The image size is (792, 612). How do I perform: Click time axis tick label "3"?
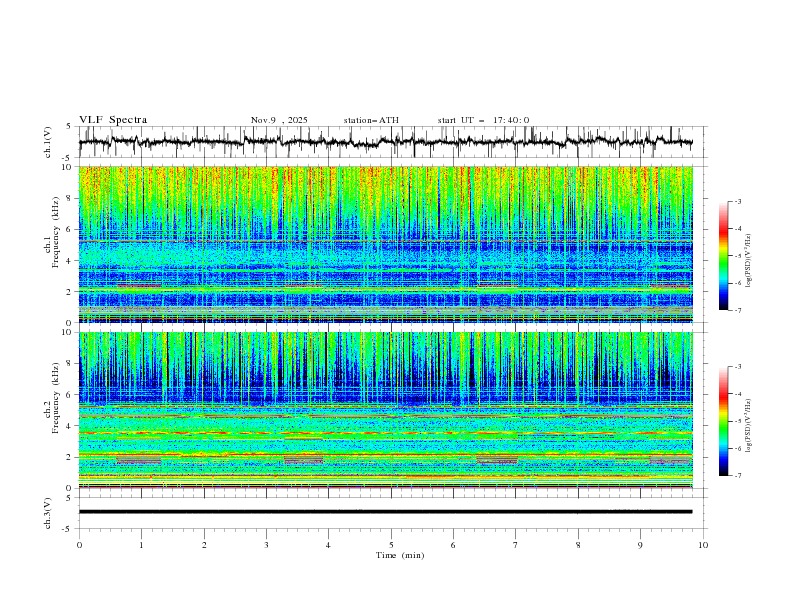coord(266,545)
